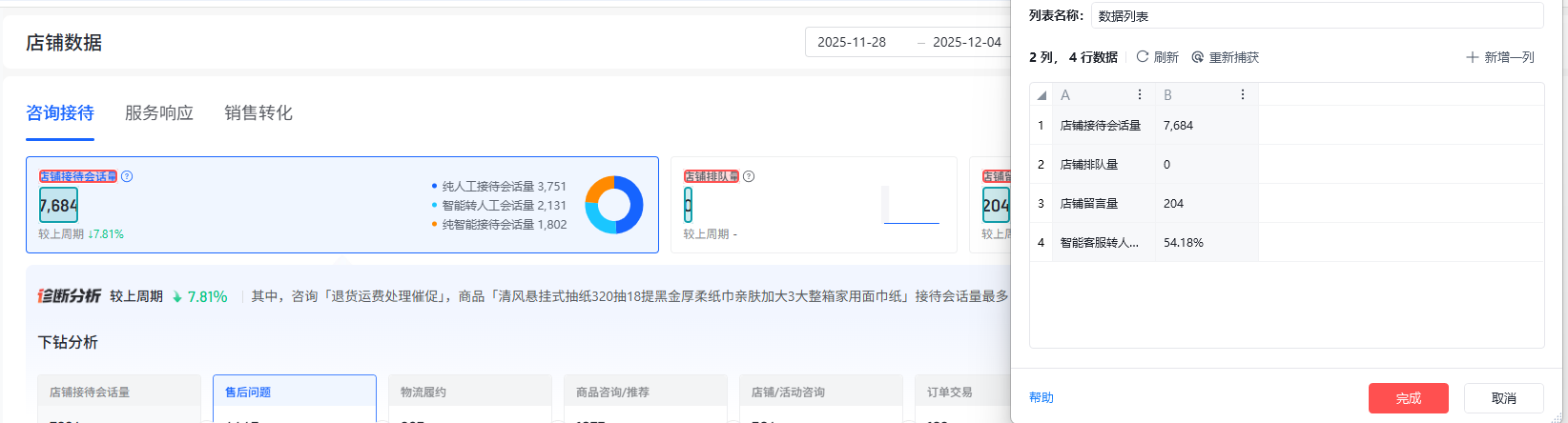This screenshot has width=1568, height=423.
Task: Click highlighted 店铺接待会话量 label on card
Action: 78,176
